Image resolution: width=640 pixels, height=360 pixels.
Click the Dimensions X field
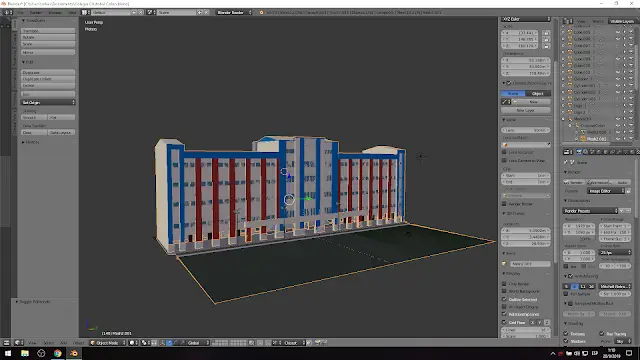526,60
